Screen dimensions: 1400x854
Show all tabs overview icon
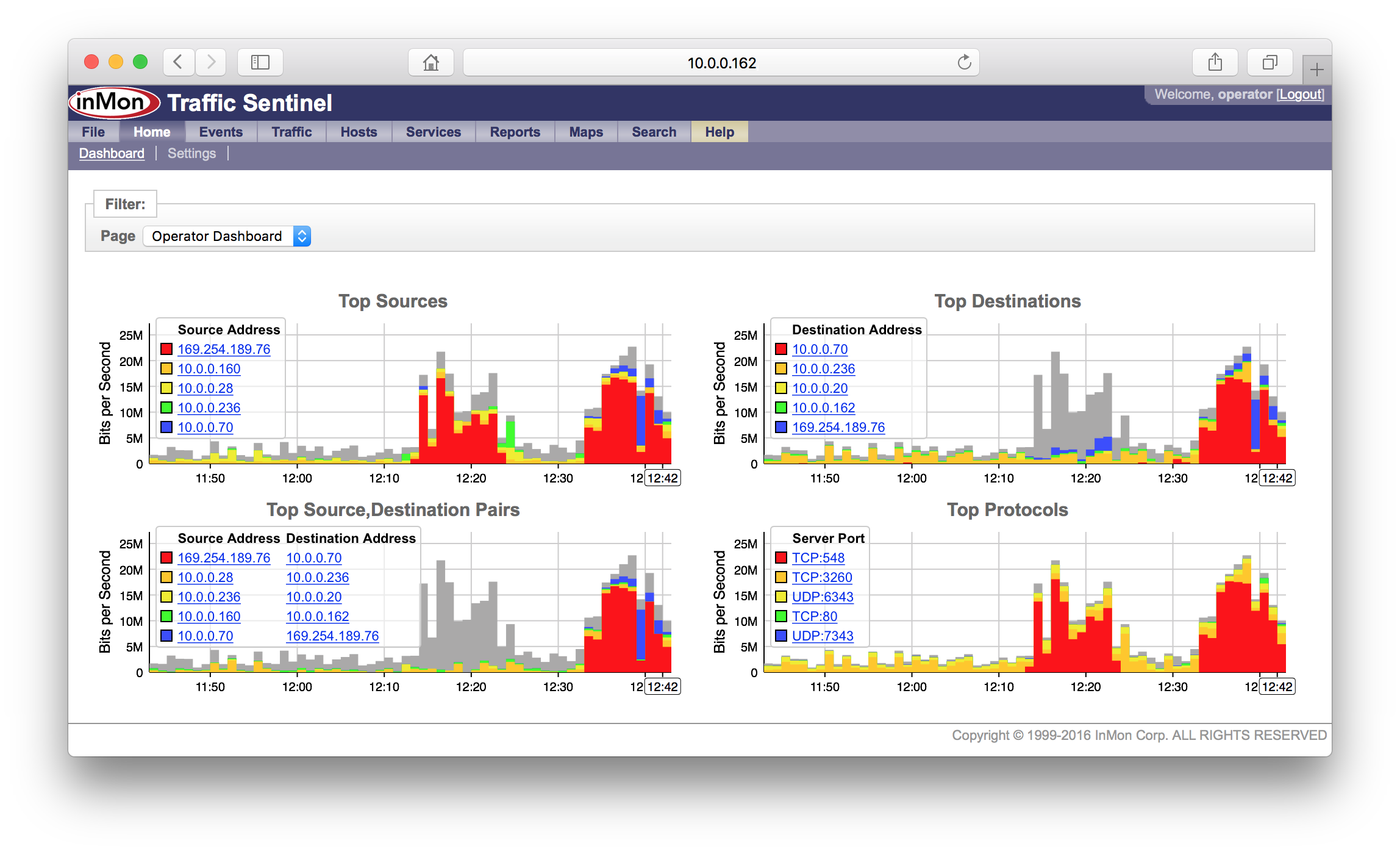click(1270, 62)
